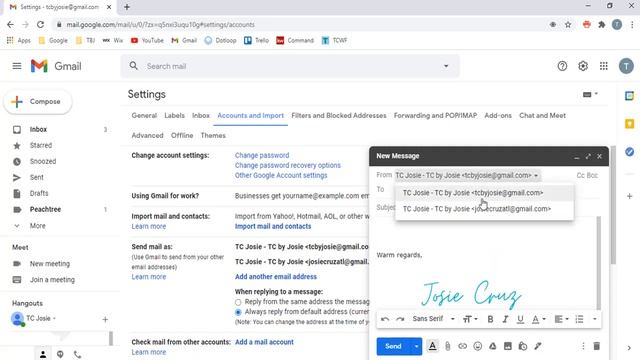Open more send options arrow
Viewport: 640px width, 360px height.
click(416, 346)
